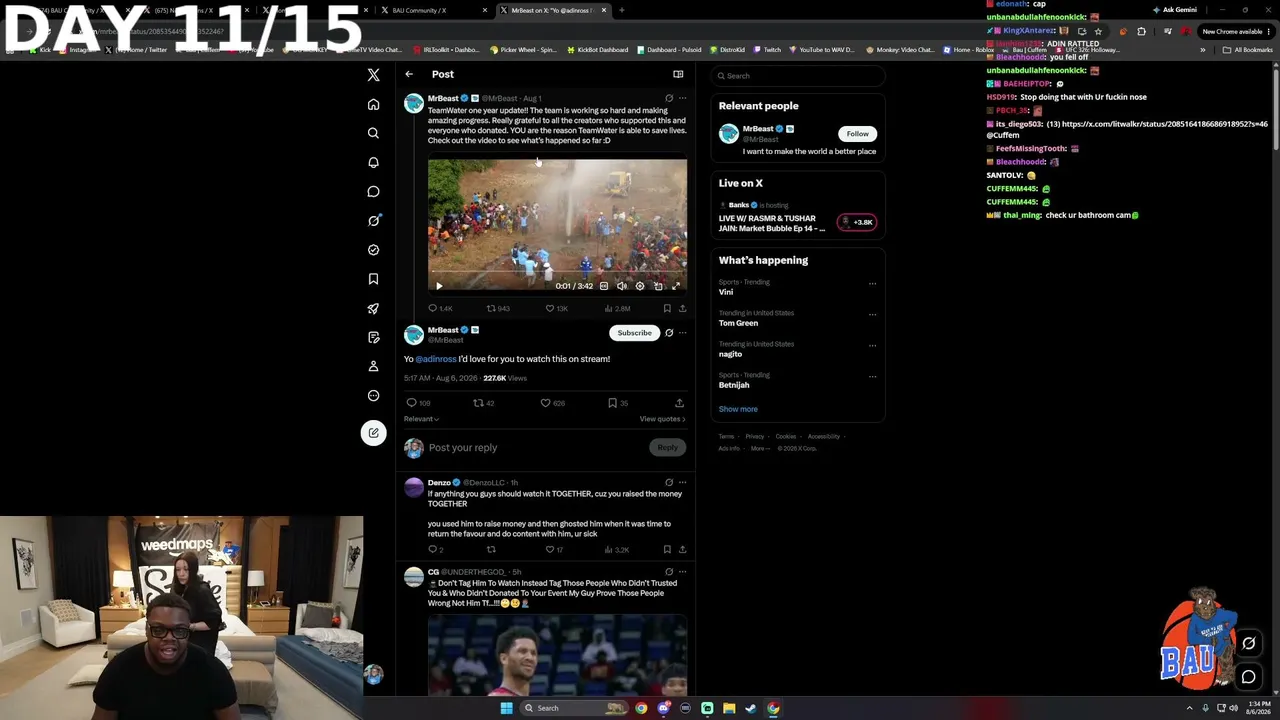The height and width of the screenshot is (720, 1280).
Task: Click the Post your reply field
Action: point(535,448)
